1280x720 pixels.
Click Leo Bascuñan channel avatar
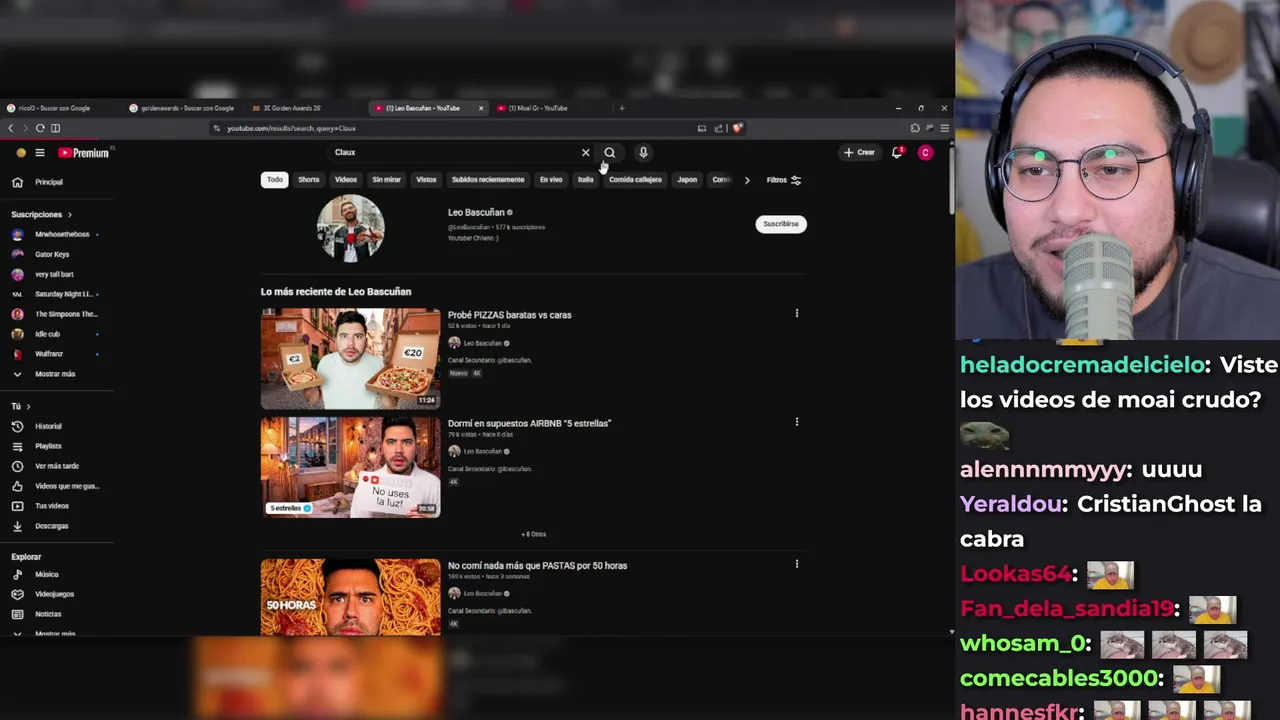[x=350, y=227]
